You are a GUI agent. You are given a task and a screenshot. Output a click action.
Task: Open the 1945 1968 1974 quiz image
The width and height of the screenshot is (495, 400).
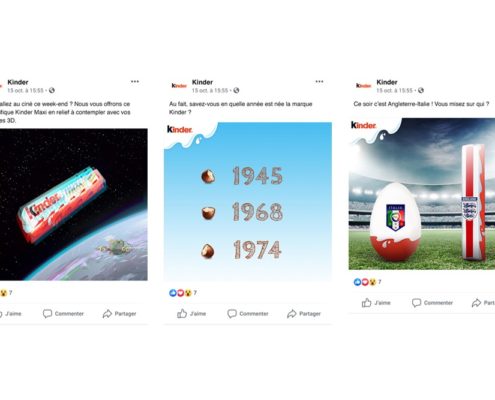pyautogui.click(x=248, y=202)
